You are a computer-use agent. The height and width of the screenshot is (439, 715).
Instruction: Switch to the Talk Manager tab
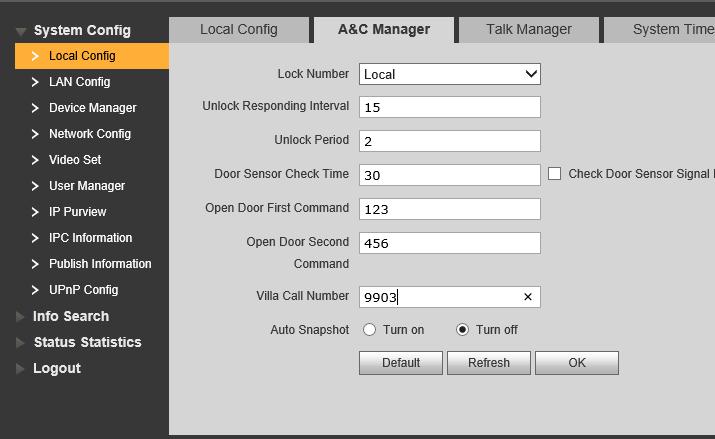click(528, 30)
